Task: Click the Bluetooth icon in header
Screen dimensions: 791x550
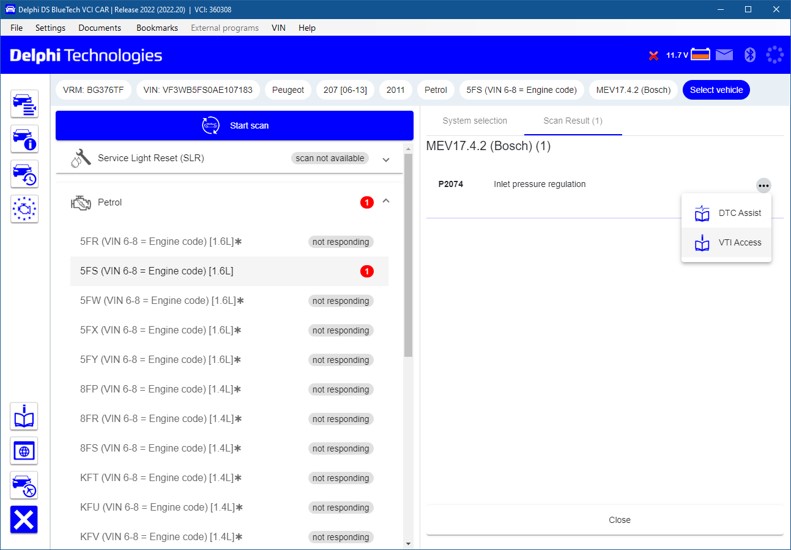Action: coord(750,54)
